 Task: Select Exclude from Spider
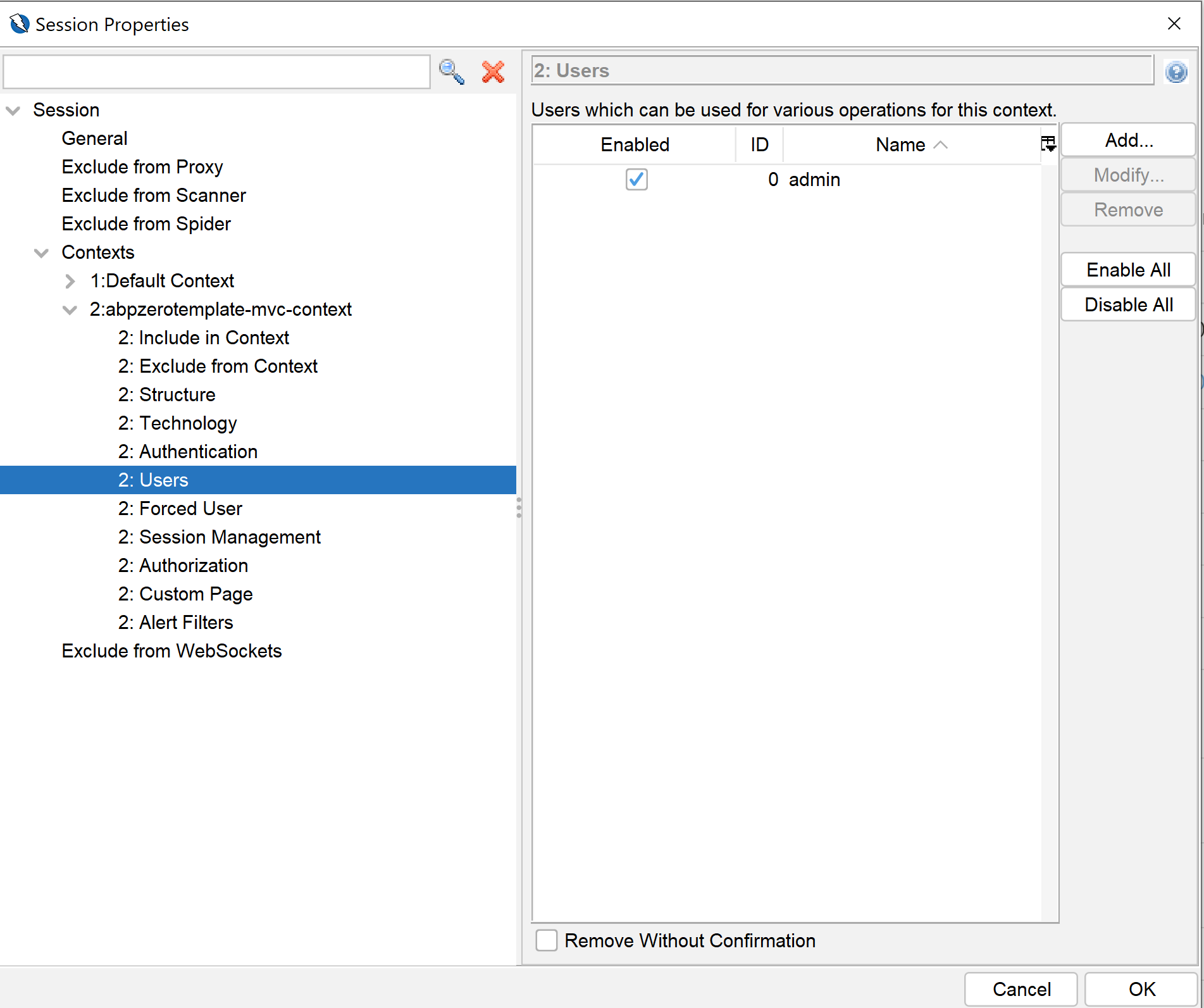point(146,224)
